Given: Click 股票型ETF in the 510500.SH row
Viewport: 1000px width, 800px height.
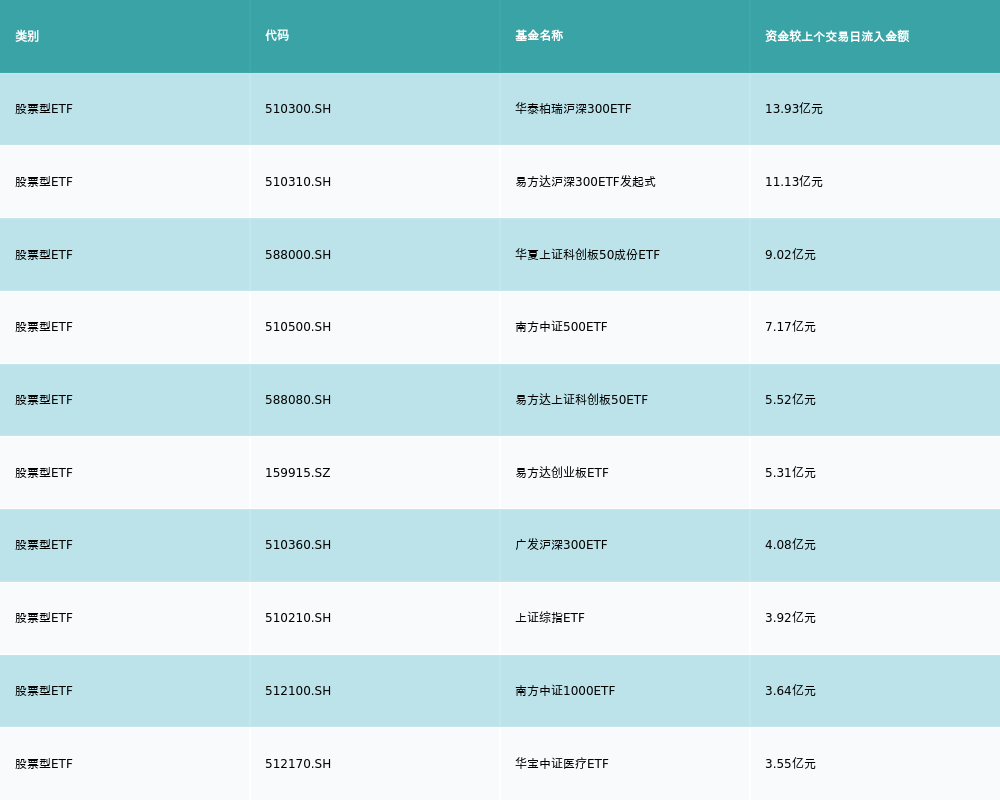Looking at the screenshot, I should pos(44,327).
